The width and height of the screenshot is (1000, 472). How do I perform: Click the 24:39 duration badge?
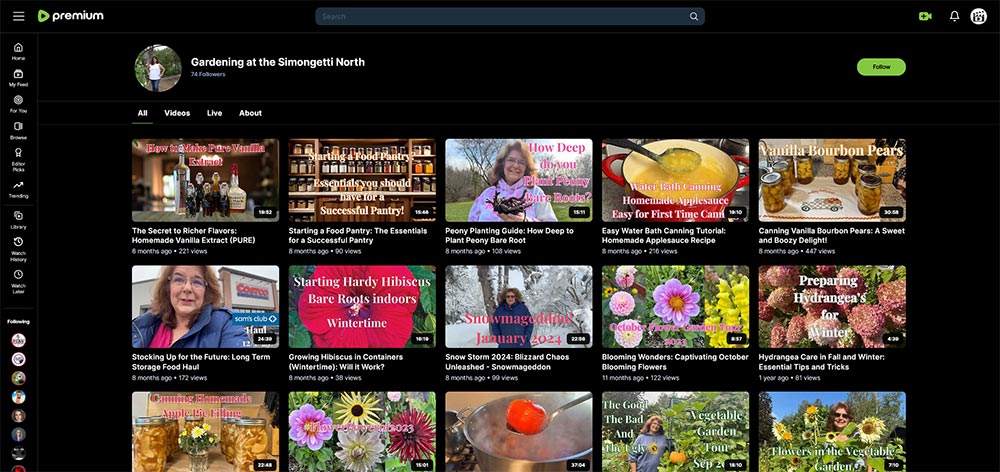264,339
